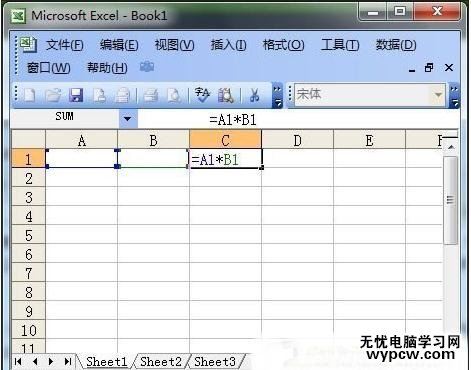This screenshot has height=370, width=471.
Task: Select row 7 header
Action: click(x=29, y=273)
